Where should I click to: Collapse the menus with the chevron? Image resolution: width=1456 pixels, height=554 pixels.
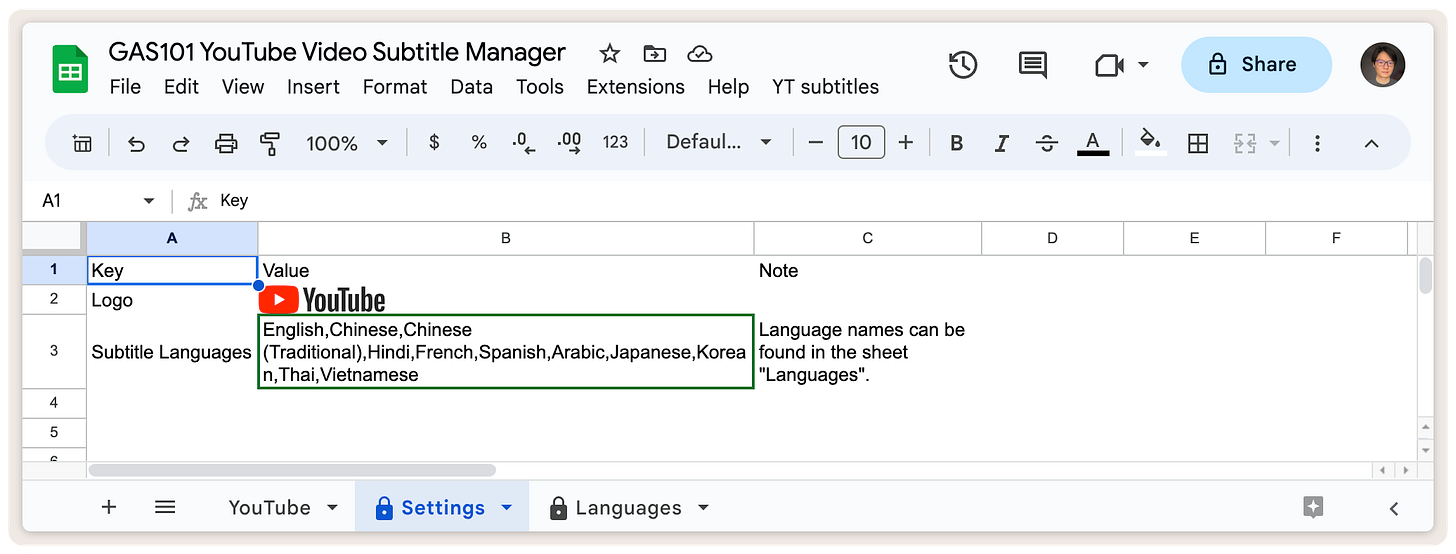[1371, 143]
